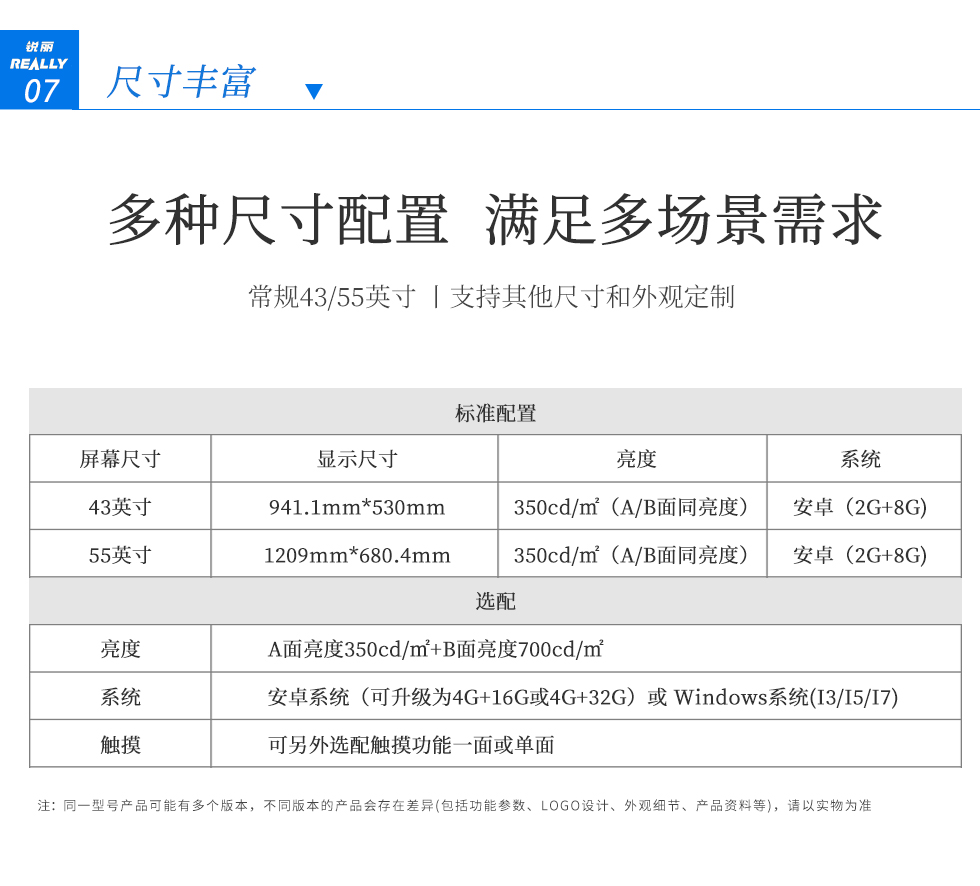Screen dimensions: 980x886
Task: Click the 350cd/㎡ brightness cell in the 43英寸 row
Action: (x=632, y=506)
